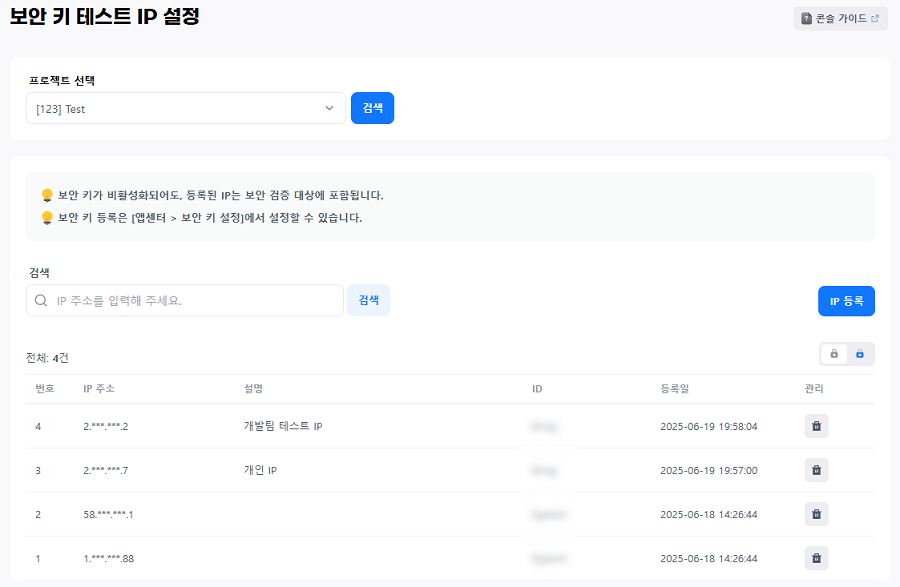This screenshot has width=900, height=587.
Task: Select the blue lock icon toggle
Action: tap(859, 354)
